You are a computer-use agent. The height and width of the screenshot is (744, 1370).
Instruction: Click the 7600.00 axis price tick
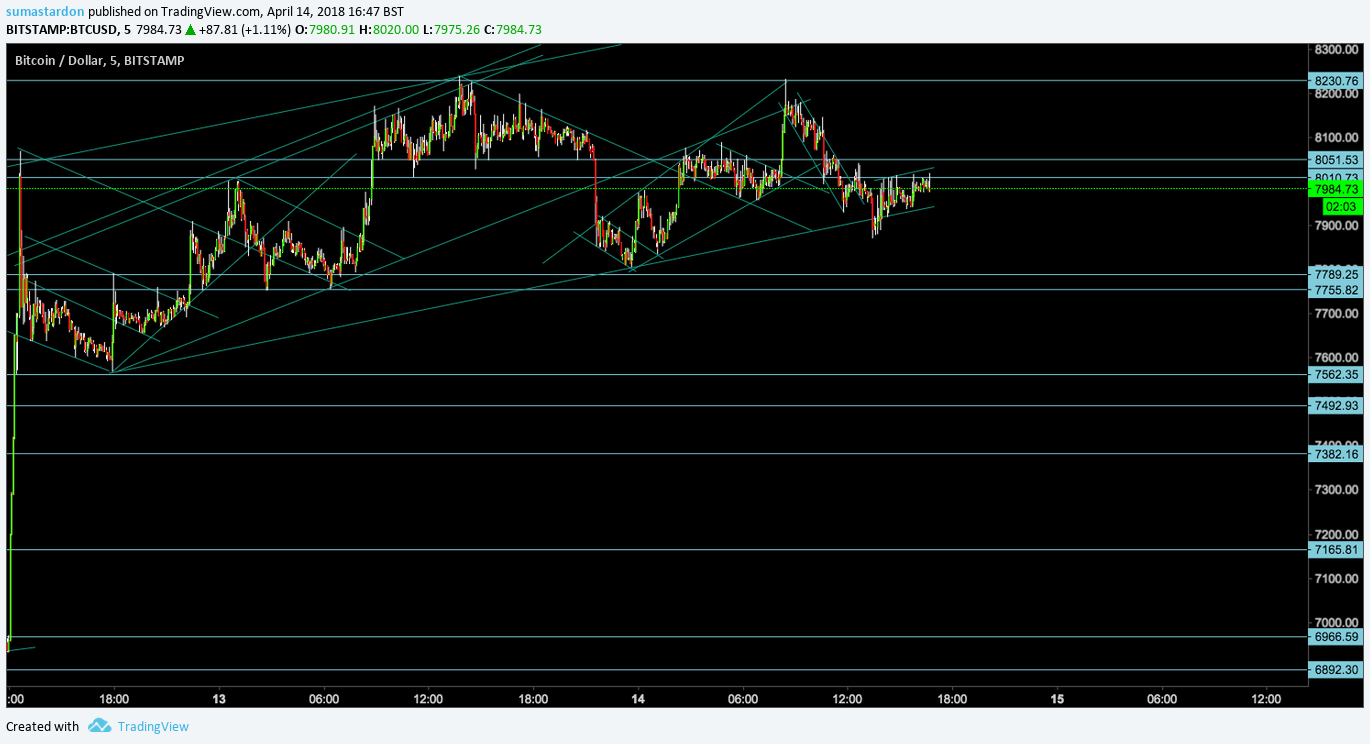[1337, 357]
